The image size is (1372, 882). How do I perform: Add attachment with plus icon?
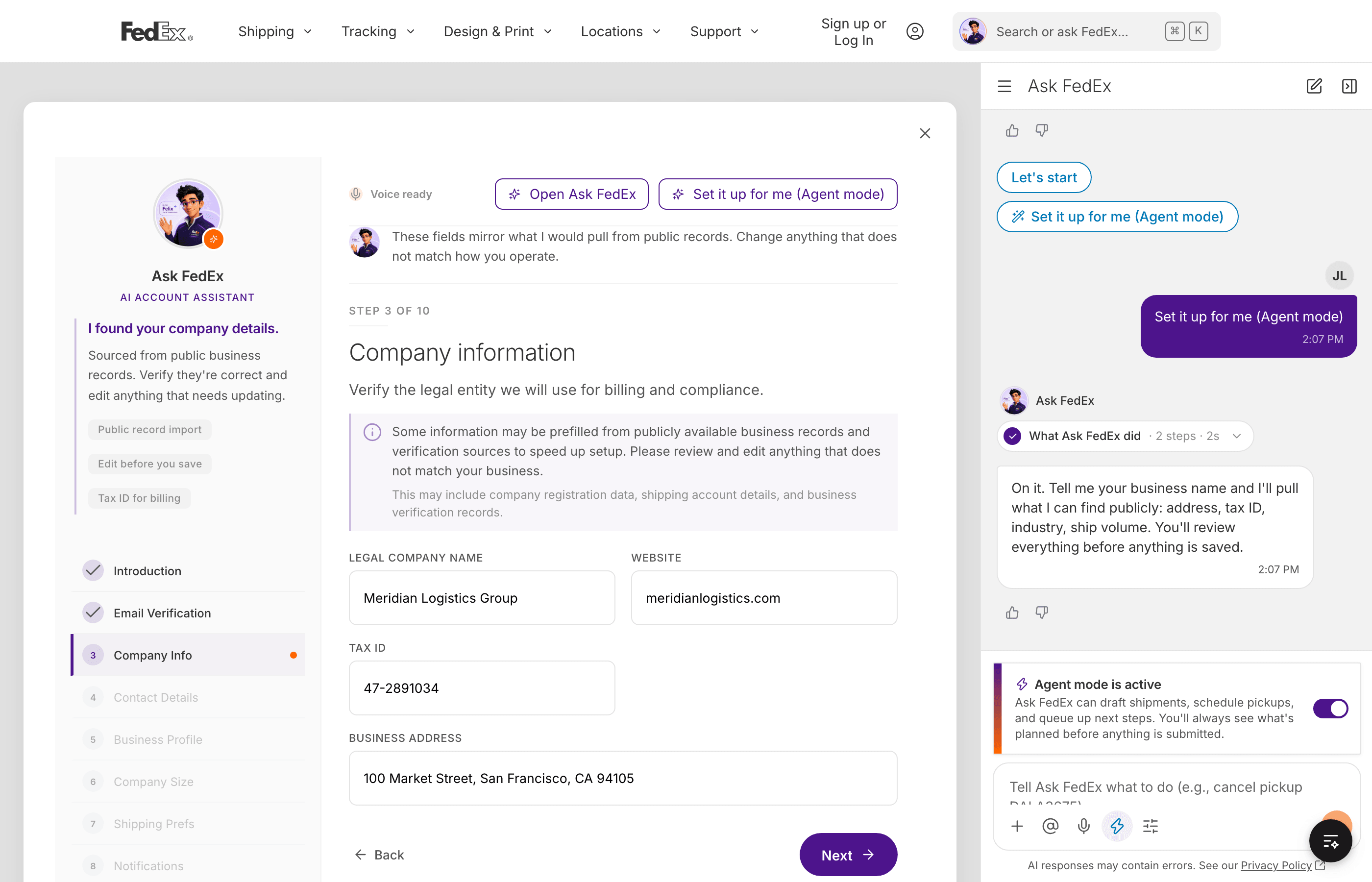pyautogui.click(x=1017, y=826)
